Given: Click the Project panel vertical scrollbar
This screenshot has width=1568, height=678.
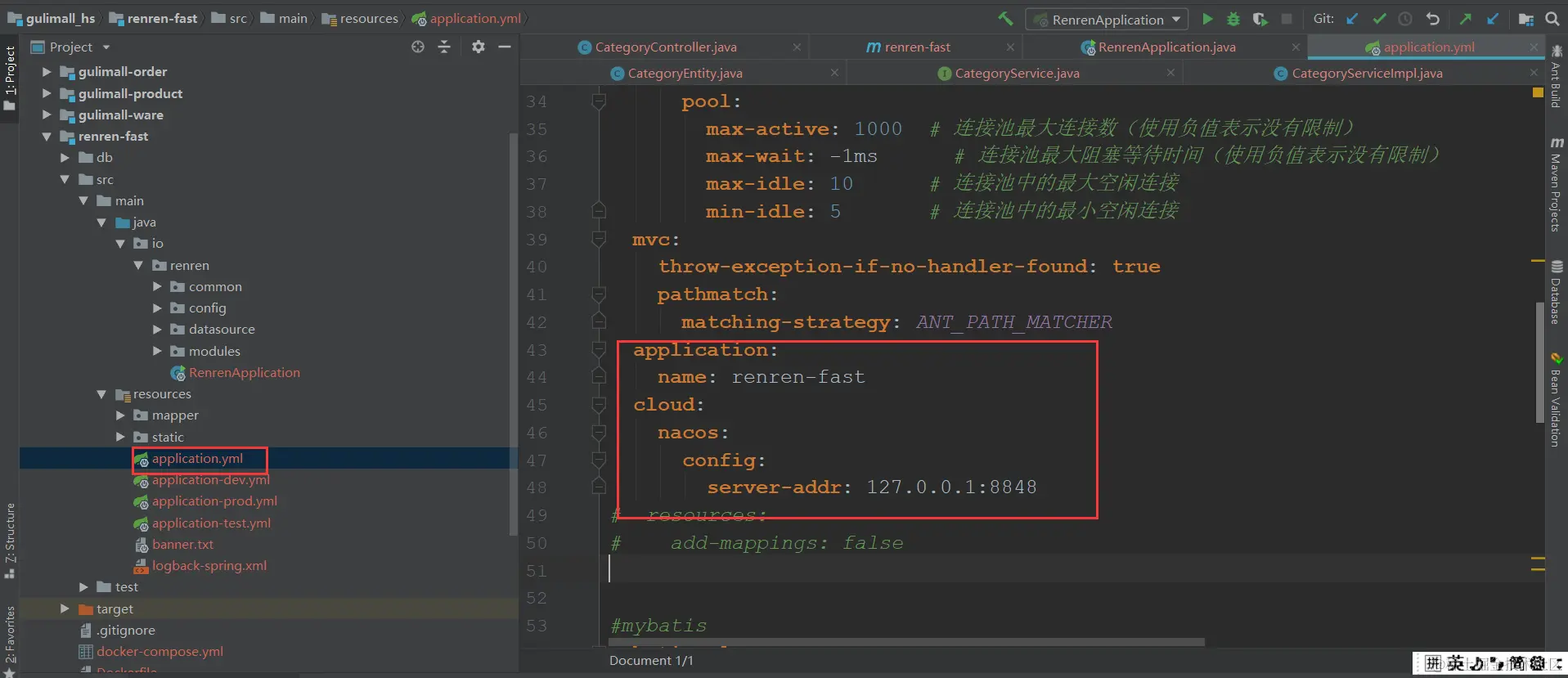Looking at the screenshot, I should tap(514, 334).
